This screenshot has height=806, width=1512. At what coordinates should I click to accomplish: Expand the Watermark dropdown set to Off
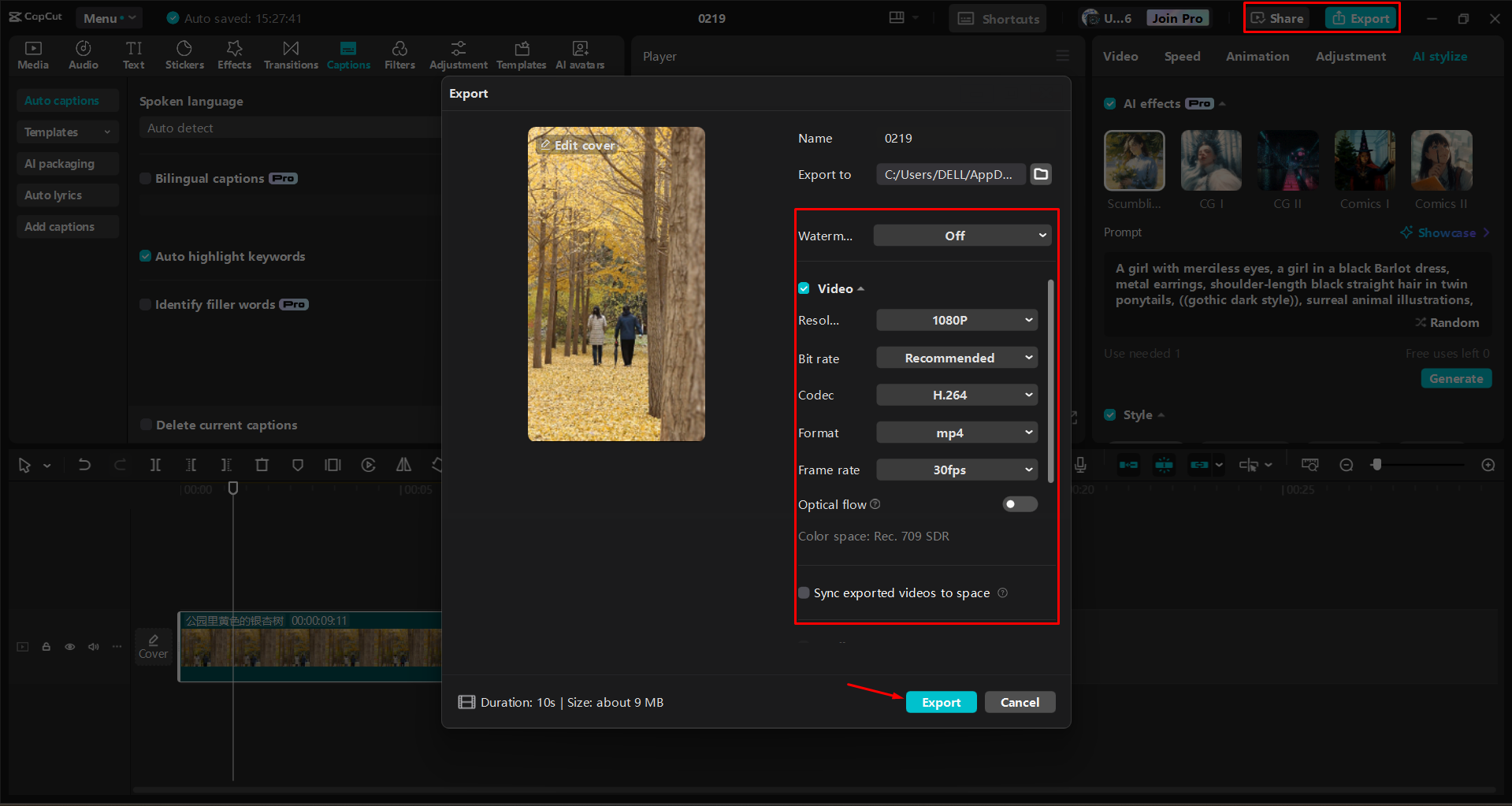click(x=962, y=235)
